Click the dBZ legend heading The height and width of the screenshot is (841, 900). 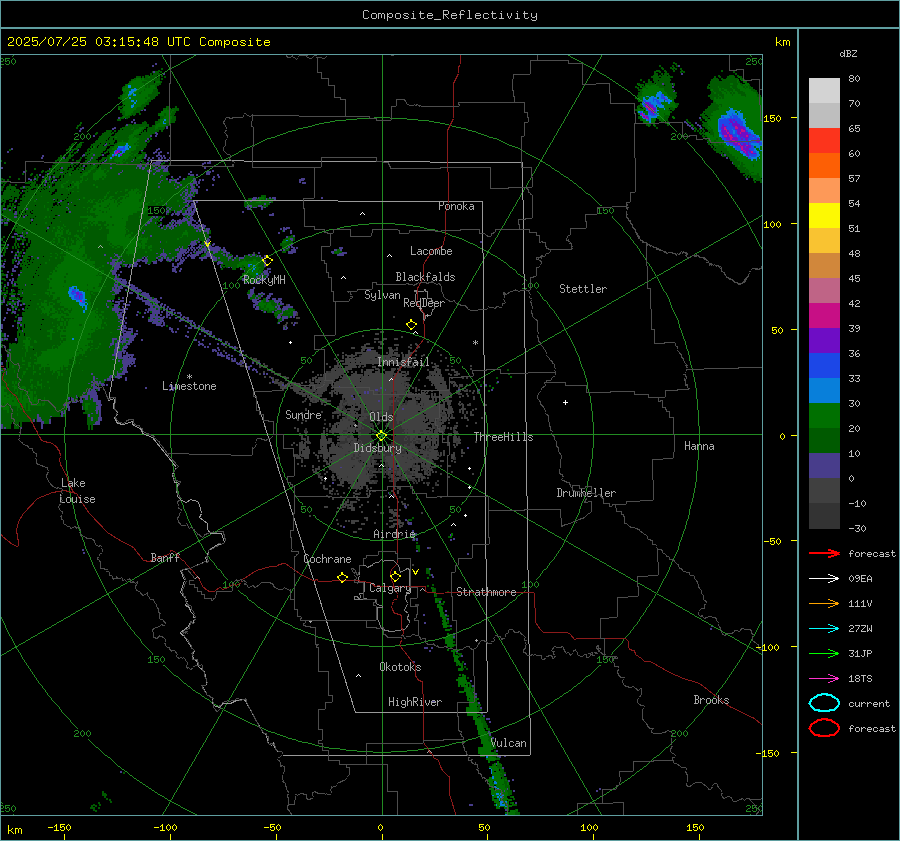click(848, 54)
